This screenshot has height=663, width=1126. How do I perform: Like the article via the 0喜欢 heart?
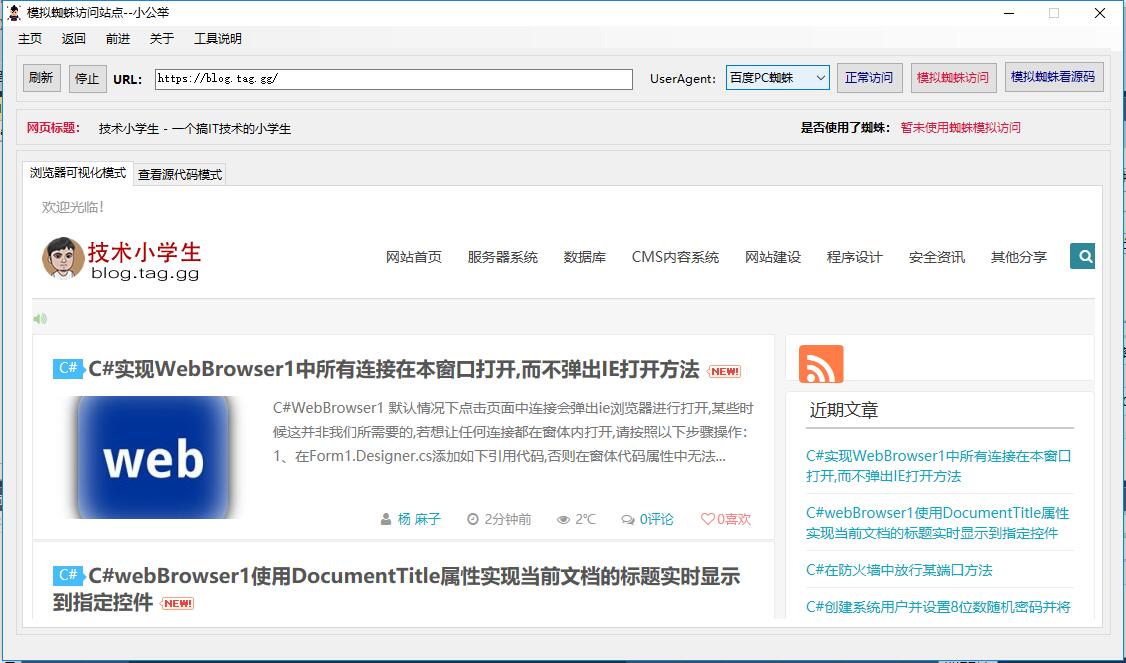[706, 519]
